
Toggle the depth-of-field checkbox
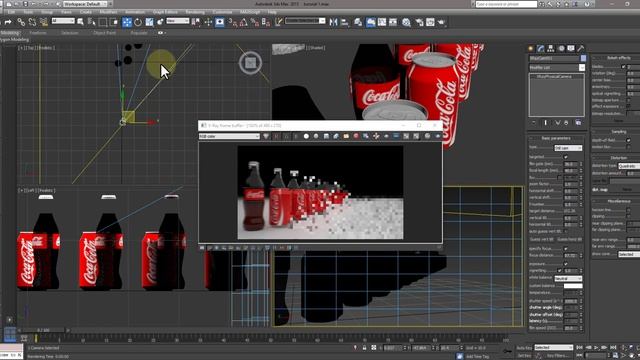click(629, 140)
